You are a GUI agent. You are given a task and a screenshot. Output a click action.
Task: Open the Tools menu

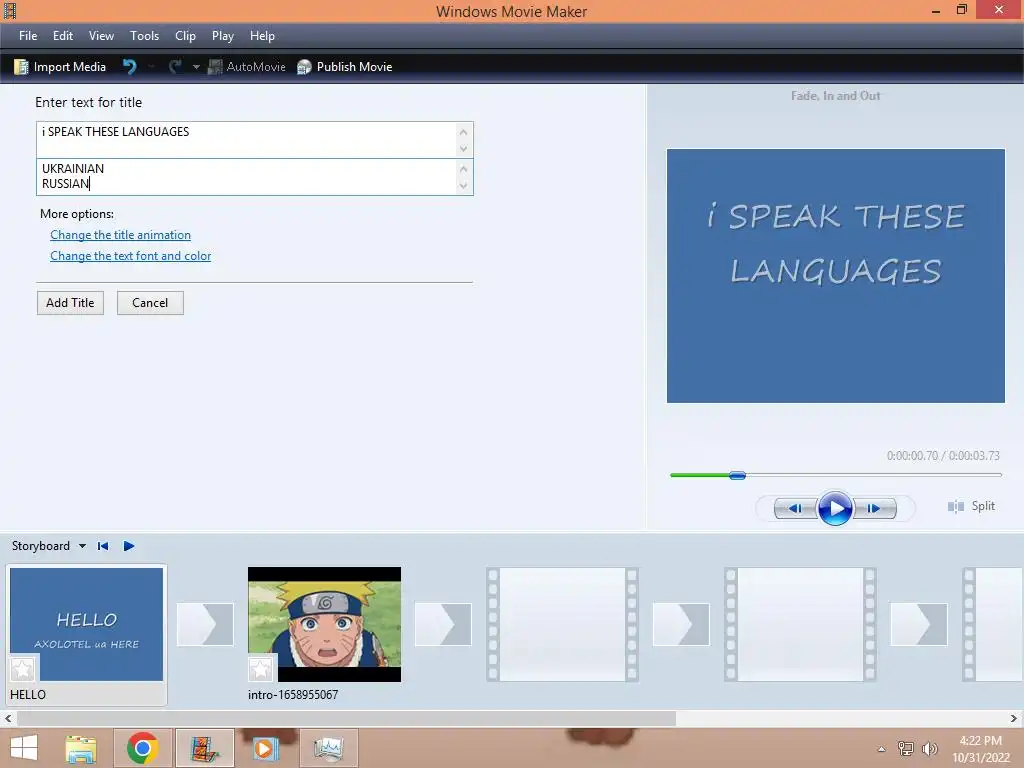click(144, 36)
